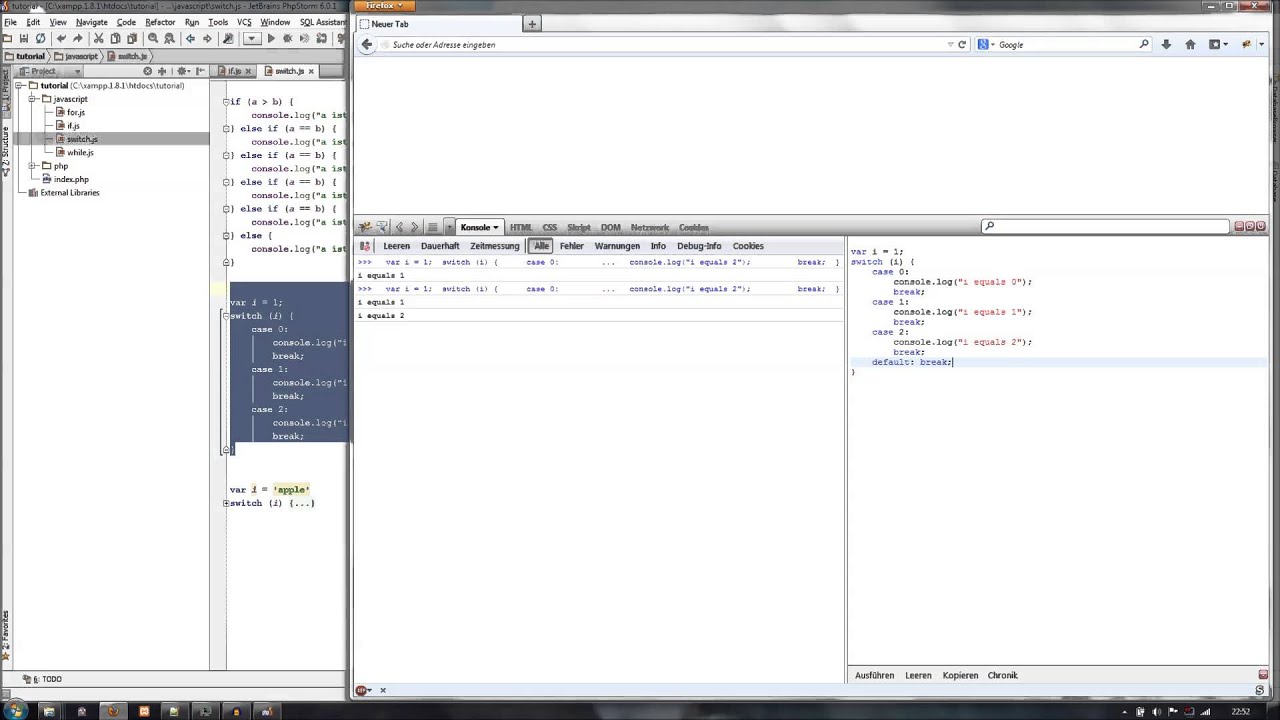Collapse the switch (i) code block
Image resolution: width=1280 pixels, height=720 pixels.
click(x=226, y=316)
